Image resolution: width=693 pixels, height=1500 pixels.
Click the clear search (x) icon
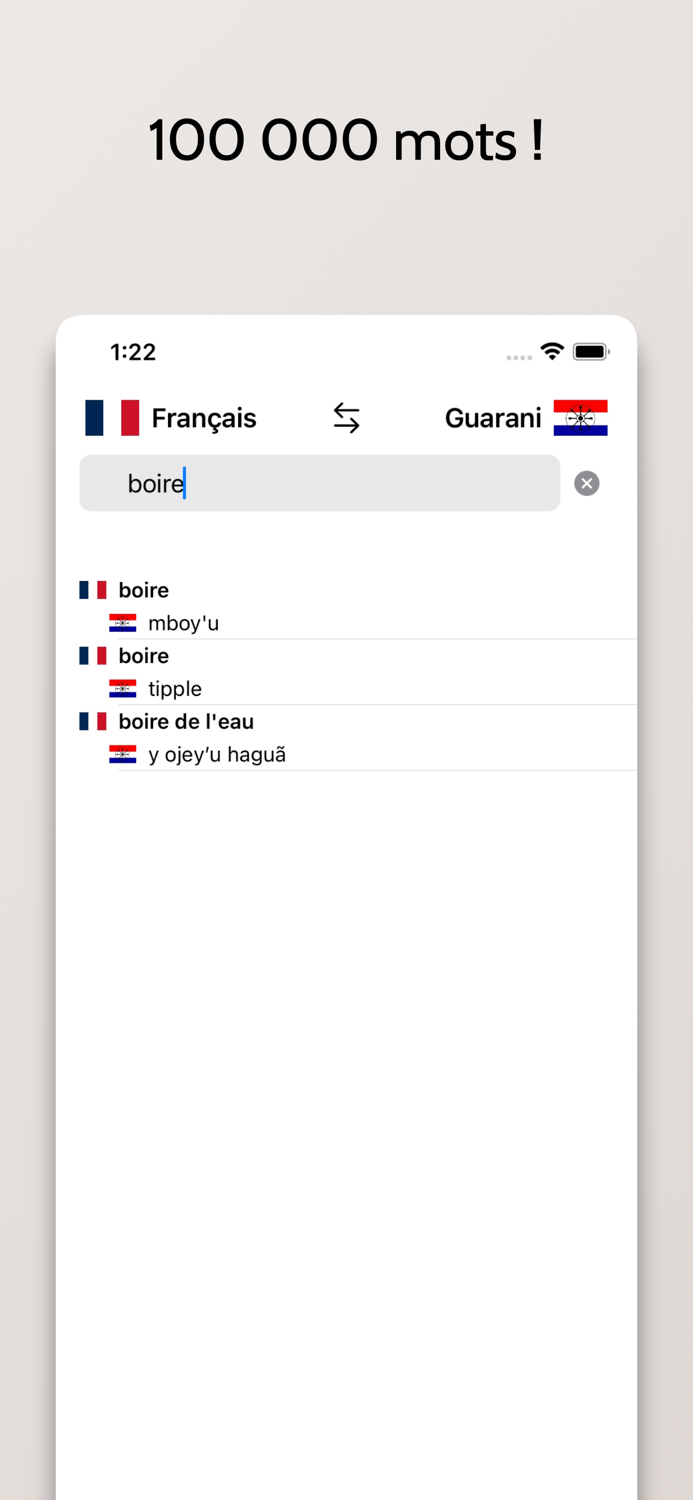coord(586,483)
